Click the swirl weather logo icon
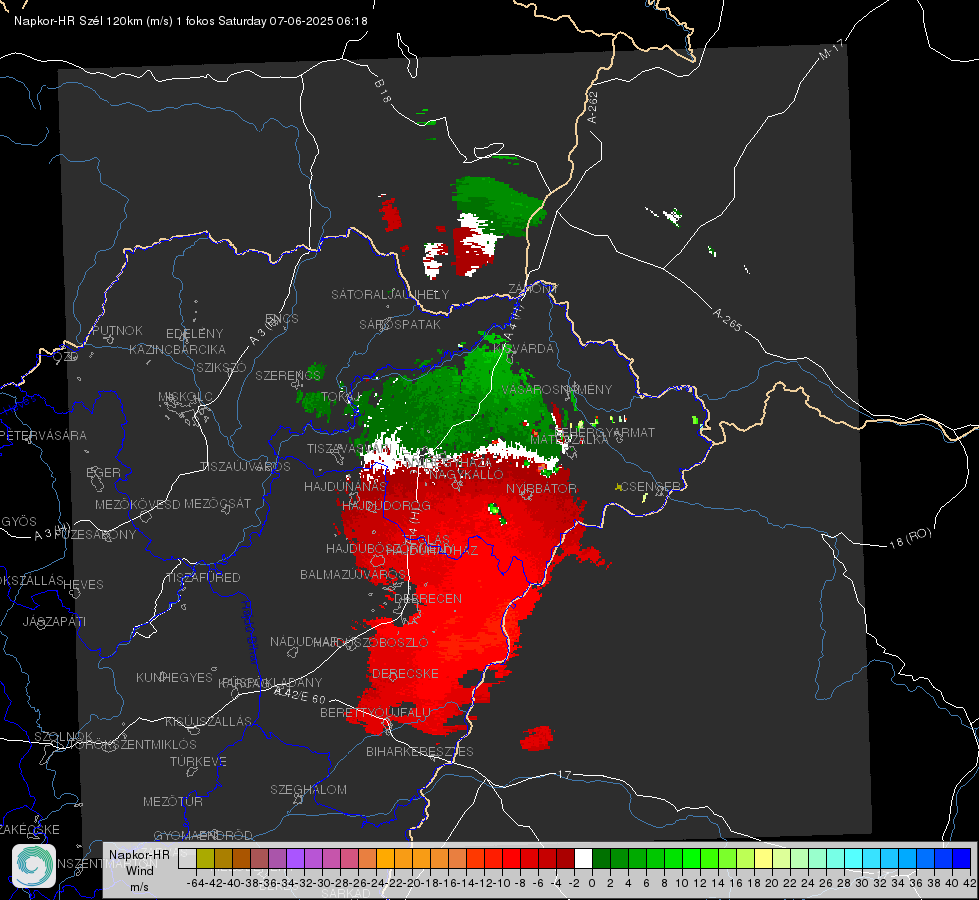This screenshot has width=979, height=900. tap(34, 866)
